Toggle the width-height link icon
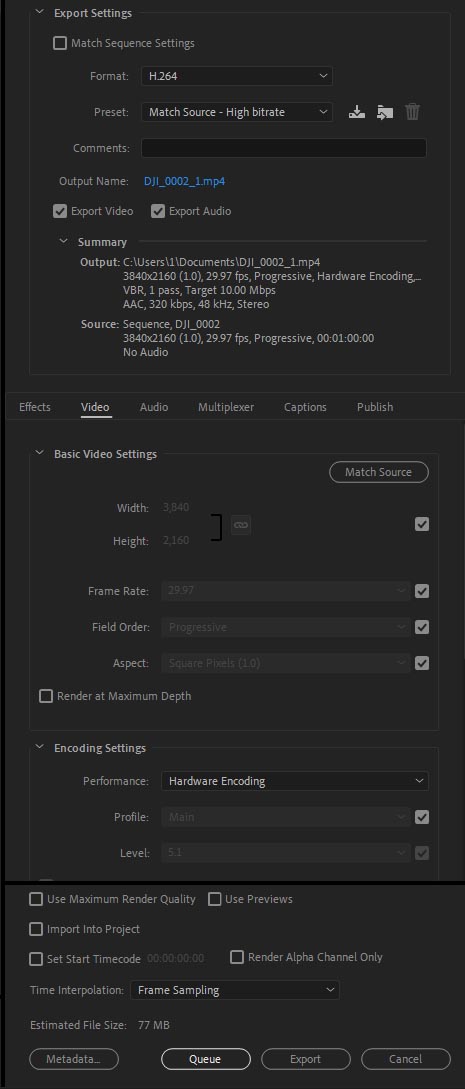 241,525
